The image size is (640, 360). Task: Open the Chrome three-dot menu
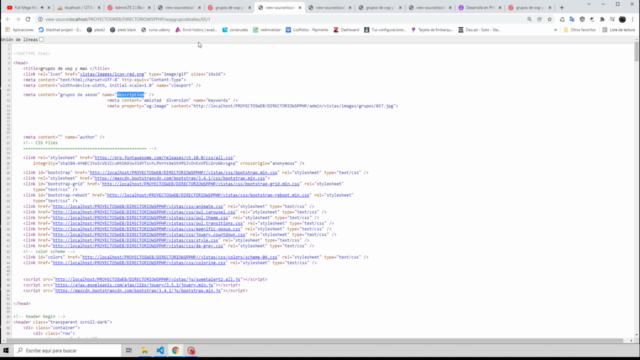[x=633, y=19]
